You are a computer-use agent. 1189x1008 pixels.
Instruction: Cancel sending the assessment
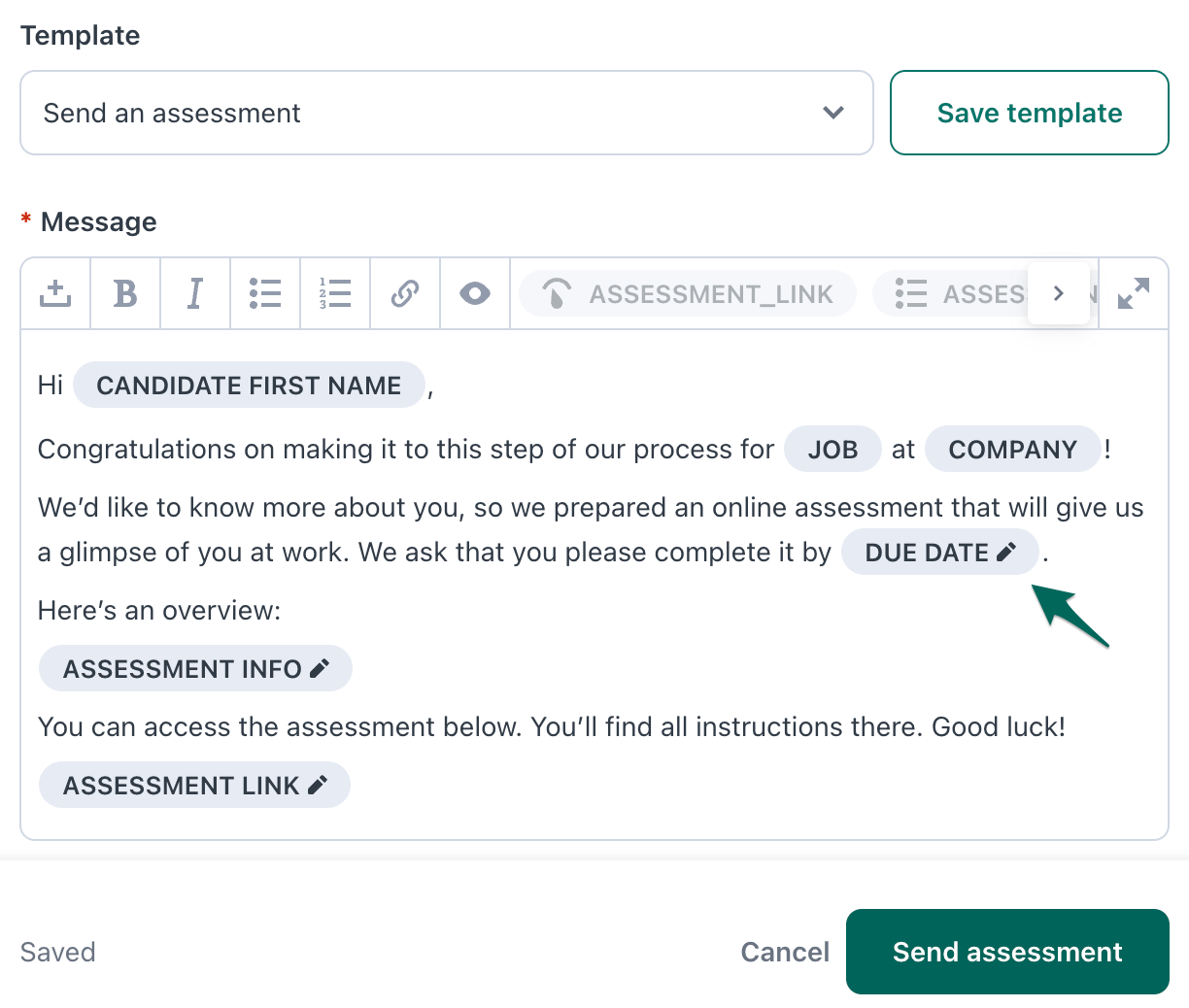(785, 952)
